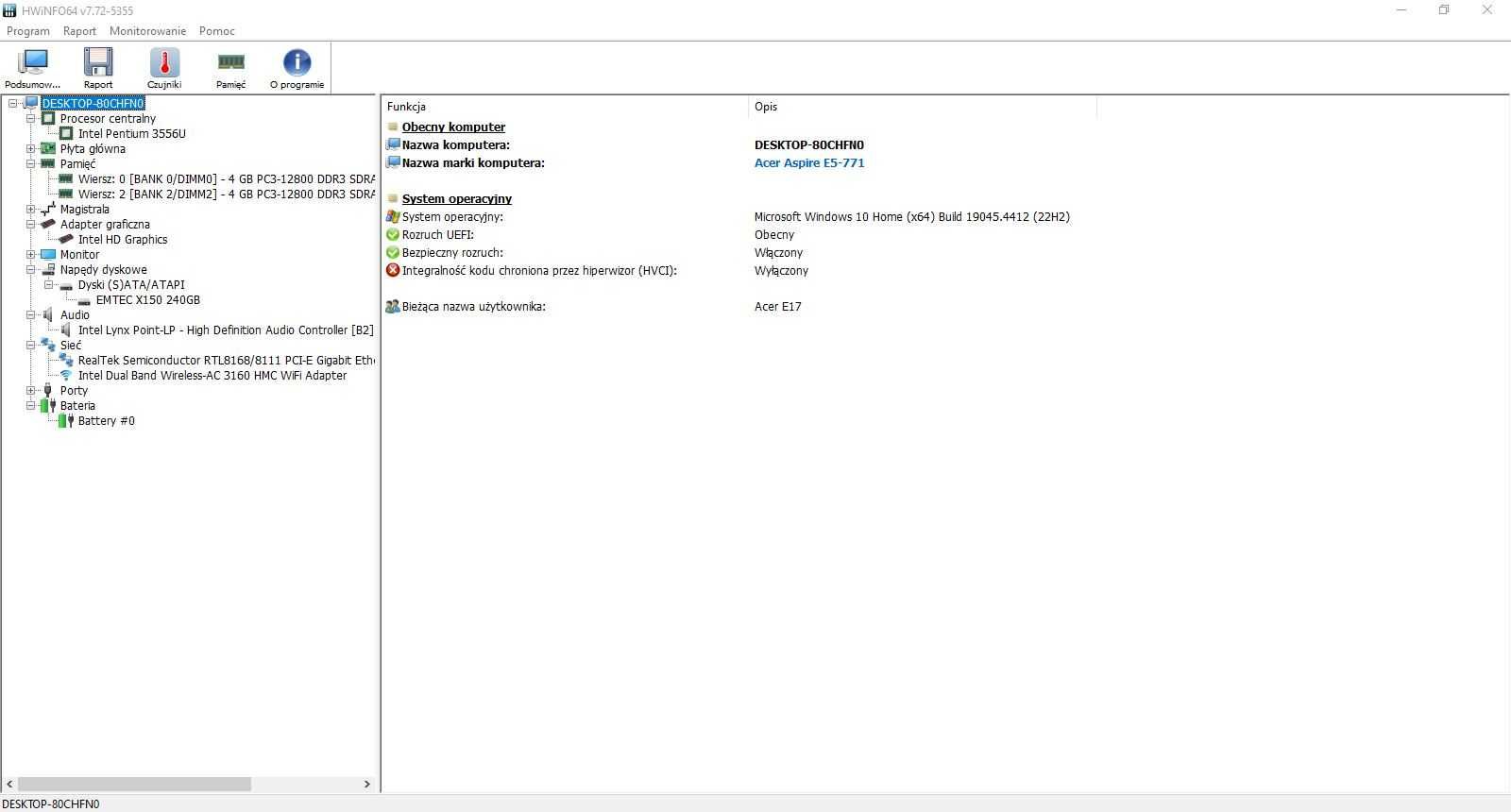
Task: Select Intel HD Graphics tree item
Action: 123,240
